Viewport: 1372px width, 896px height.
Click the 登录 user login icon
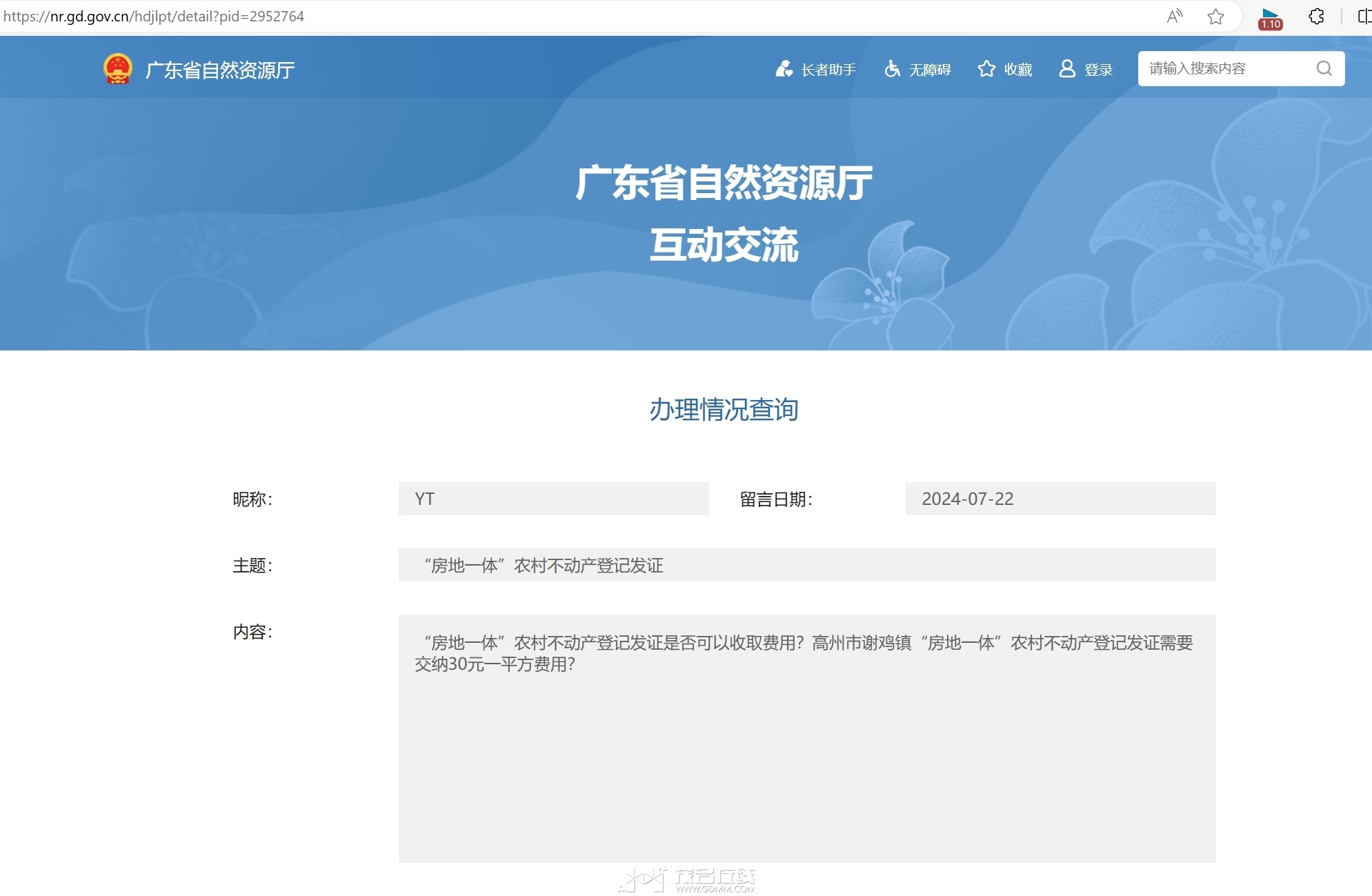point(1067,69)
